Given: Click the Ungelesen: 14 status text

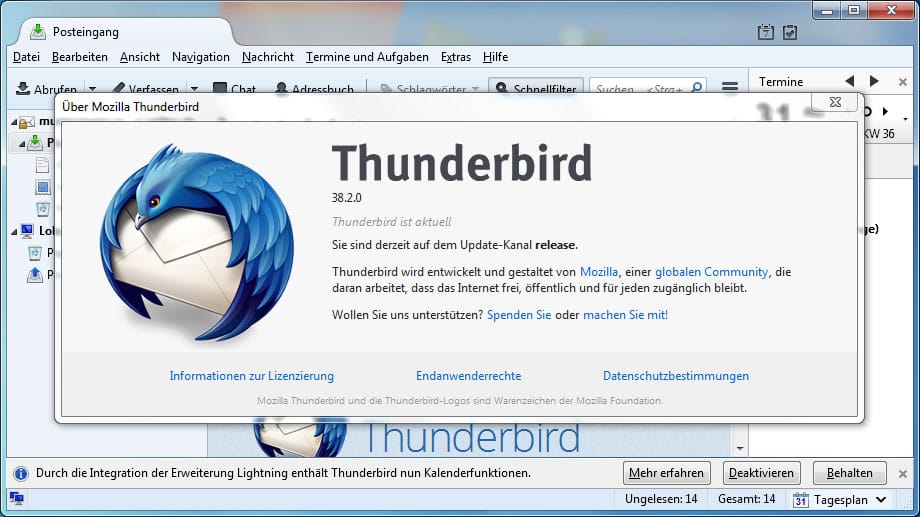Looking at the screenshot, I should pos(661,499).
